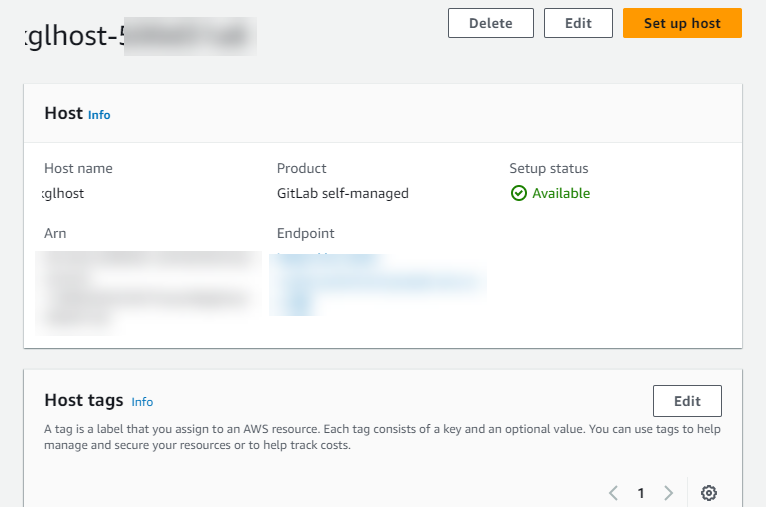The width and height of the screenshot is (766, 507).
Task: Select page number 1 in pagination
Action: tap(641, 493)
